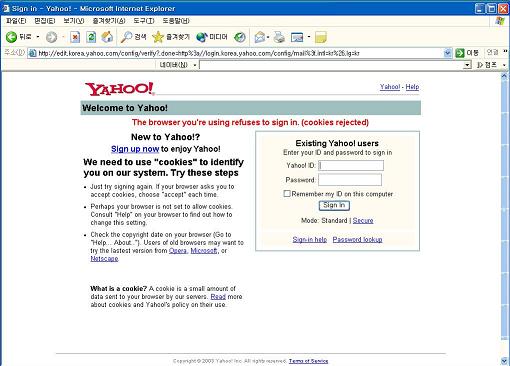Open the 도움말(H) Help menu
Image resolution: width=510 pixels, height=366 pixels.
pos(176,21)
